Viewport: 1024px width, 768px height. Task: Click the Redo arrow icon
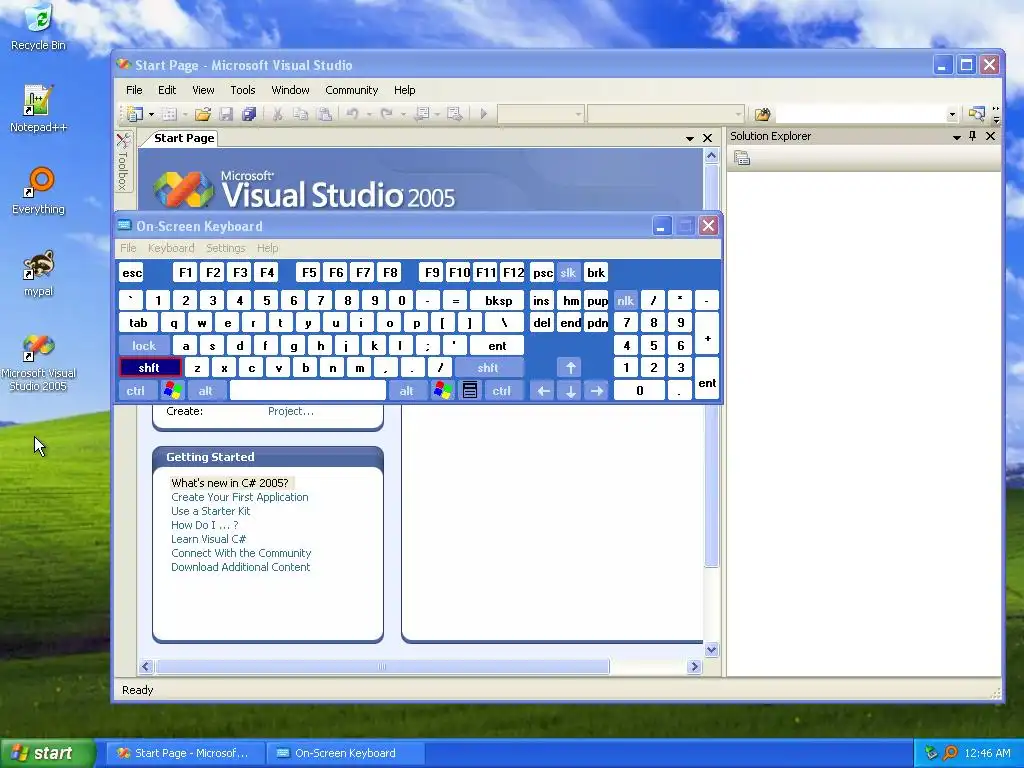click(x=387, y=114)
